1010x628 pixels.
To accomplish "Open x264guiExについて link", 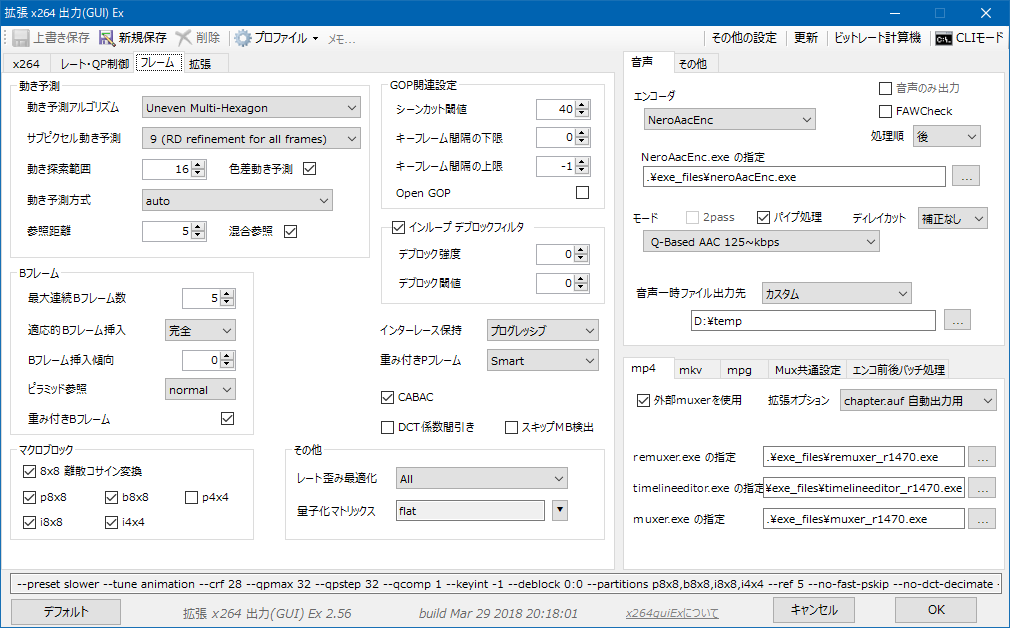I will pyautogui.click(x=672, y=613).
